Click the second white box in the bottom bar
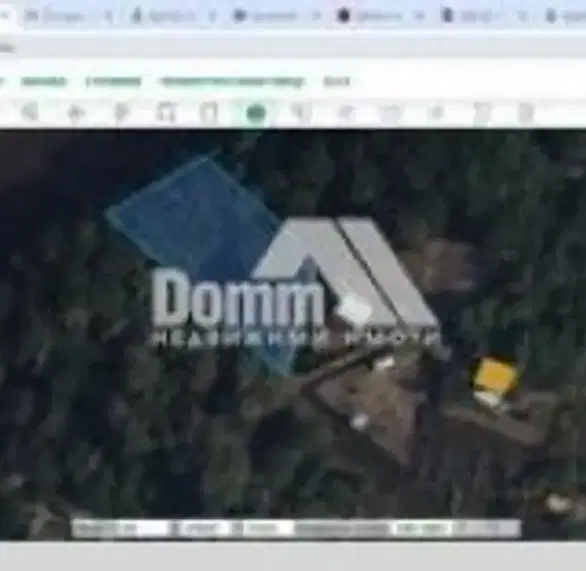 (x=198, y=528)
